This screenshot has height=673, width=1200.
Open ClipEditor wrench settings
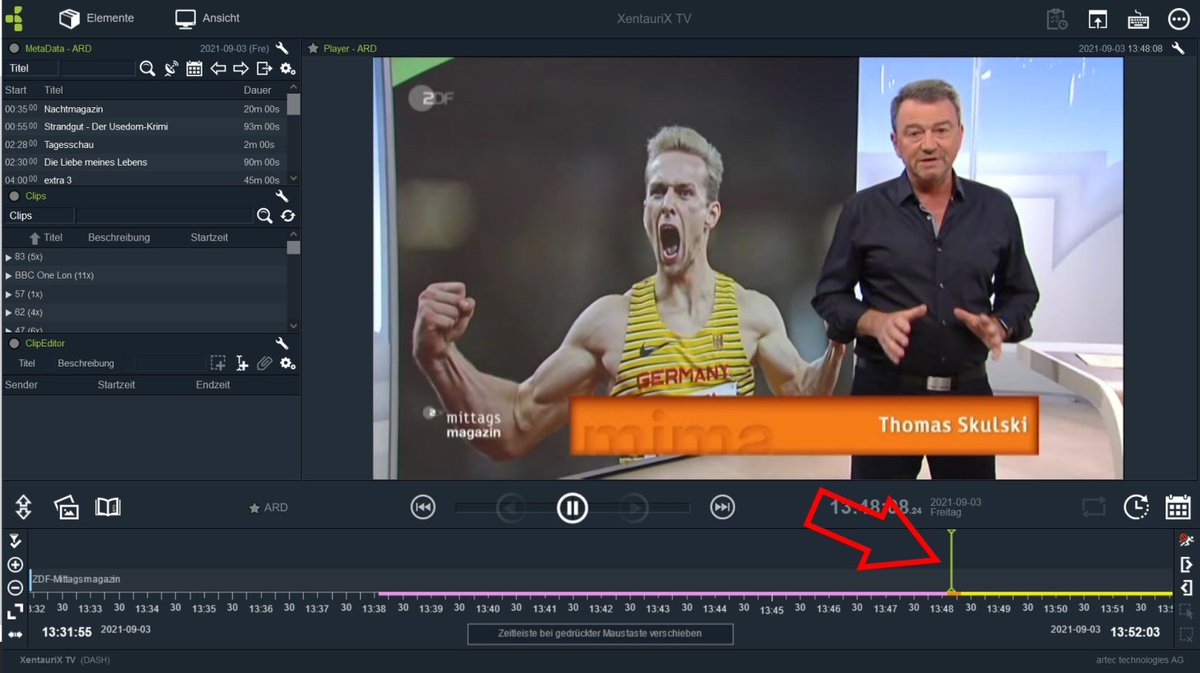click(282, 343)
